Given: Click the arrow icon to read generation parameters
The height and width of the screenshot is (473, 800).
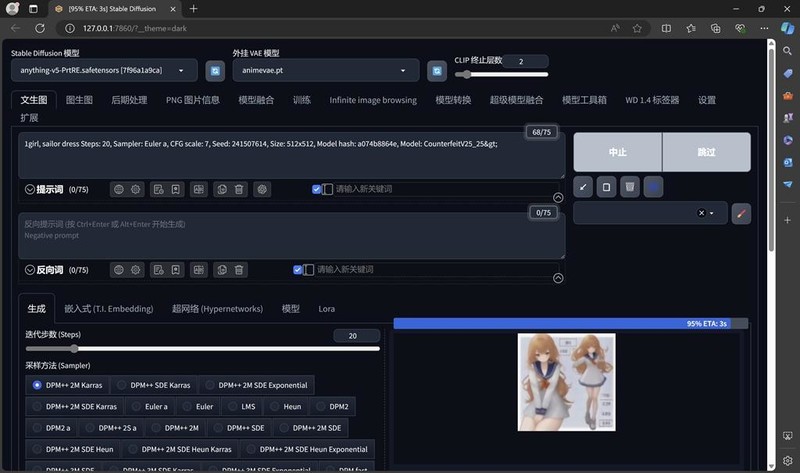Looking at the screenshot, I should [x=583, y=187].
